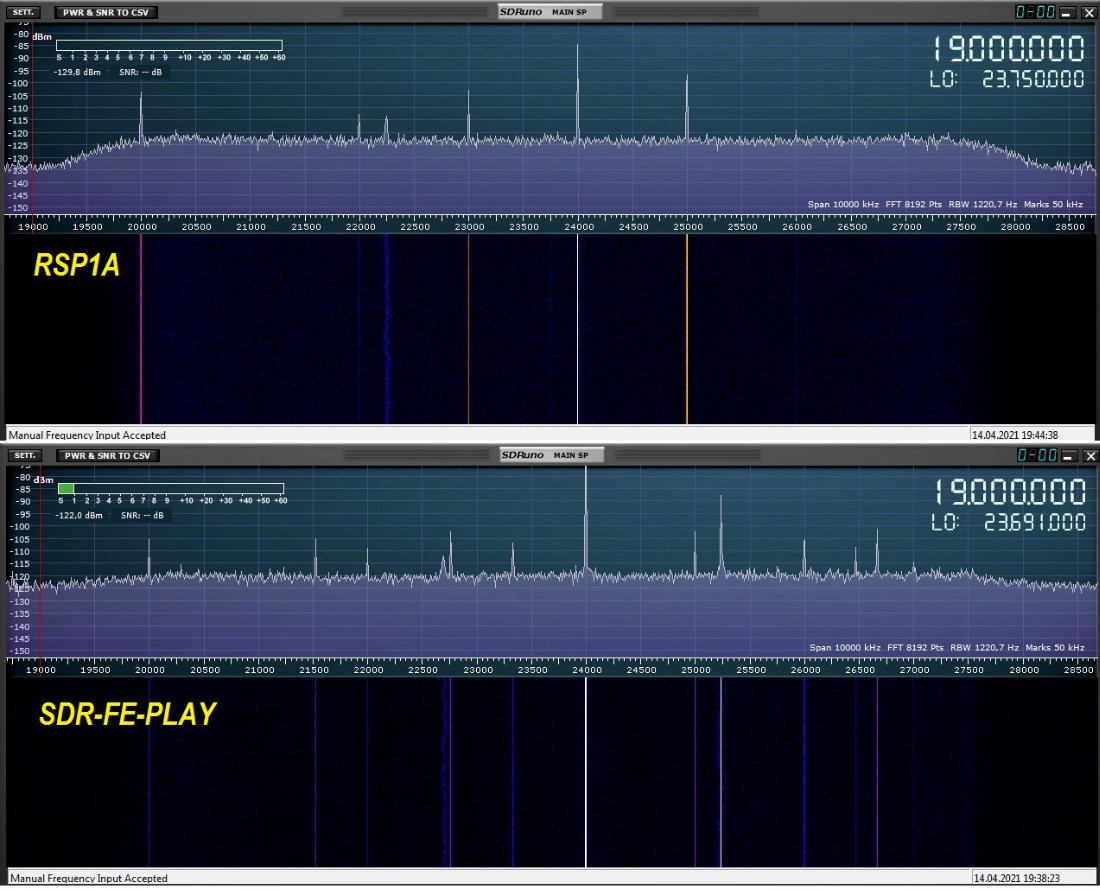Click RBW 1220,7 Hz in bottom window
Image resolution: width=1100 pixels, height=890 pixels.
[984, 648]
